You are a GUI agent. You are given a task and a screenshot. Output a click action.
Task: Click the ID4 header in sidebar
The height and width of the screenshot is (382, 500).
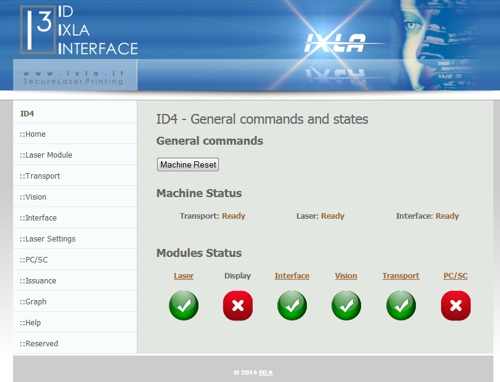pyautogui.click(x=27, y=114)
